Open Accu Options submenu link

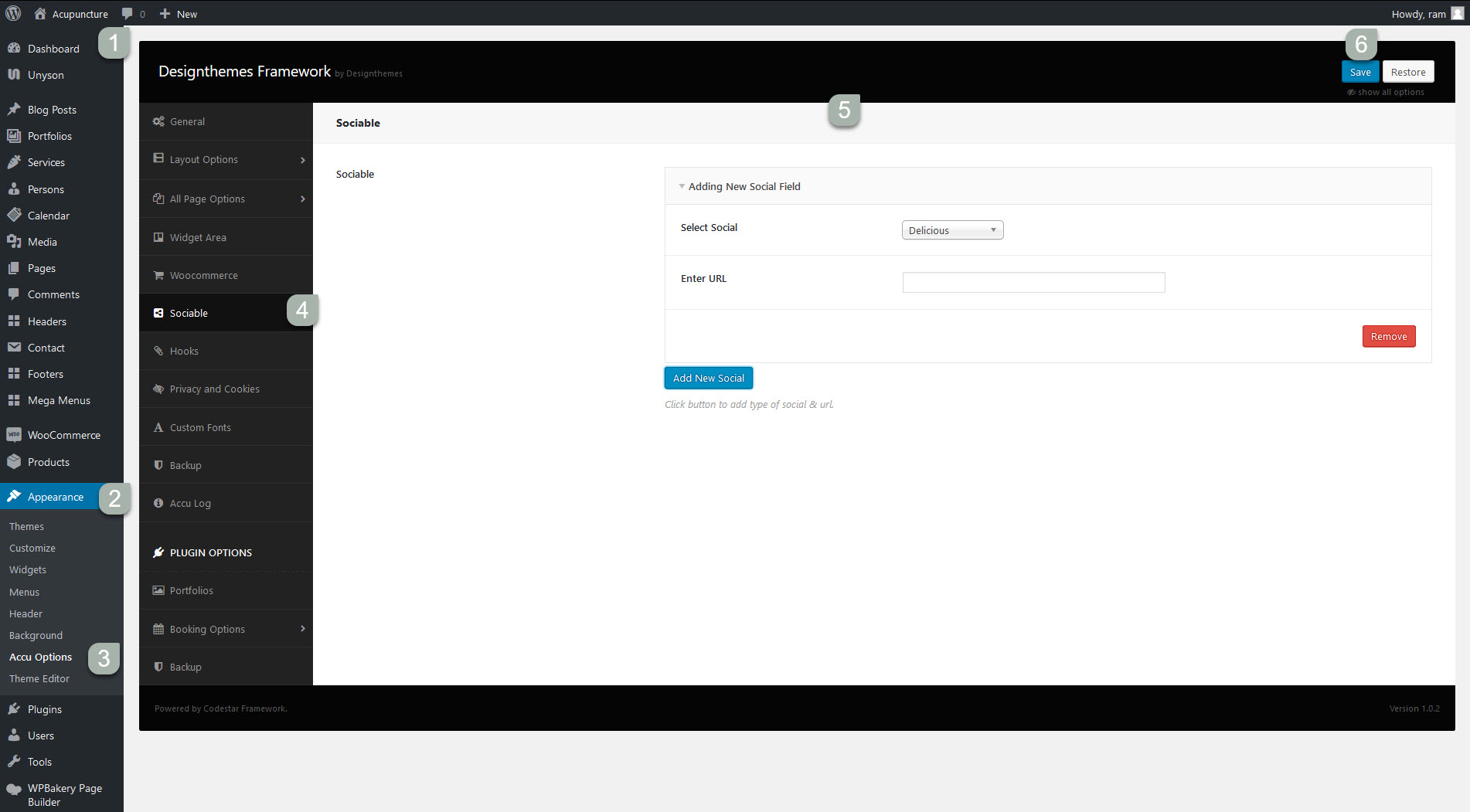40,657
